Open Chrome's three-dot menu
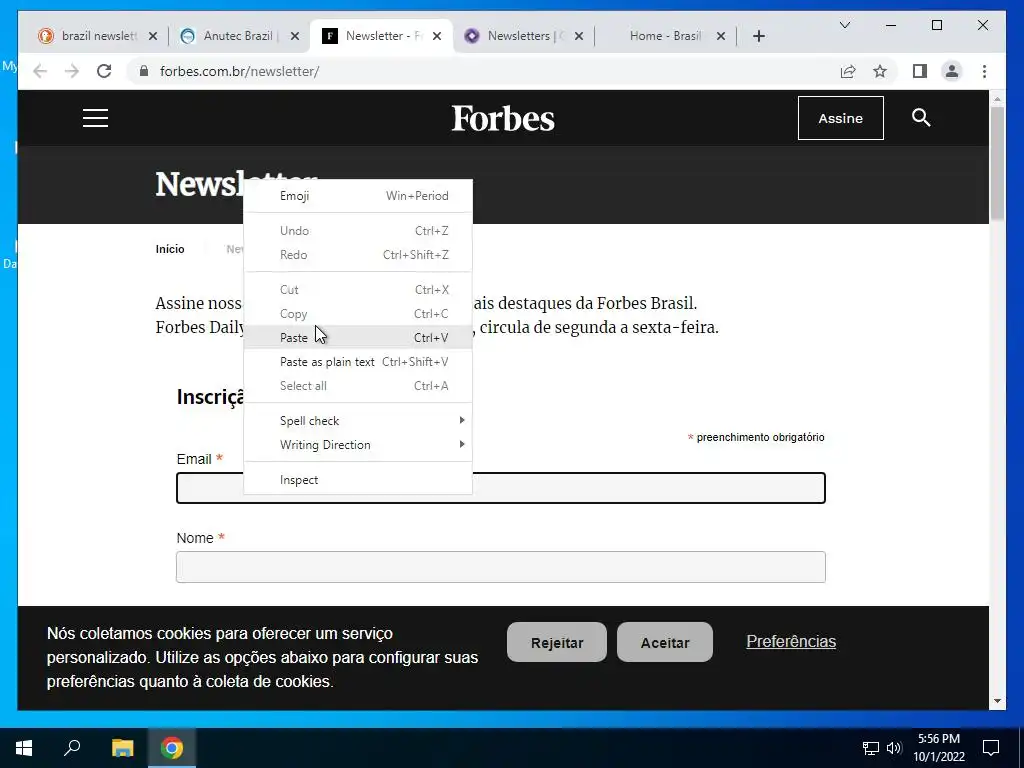 click(x=984, y=71)
